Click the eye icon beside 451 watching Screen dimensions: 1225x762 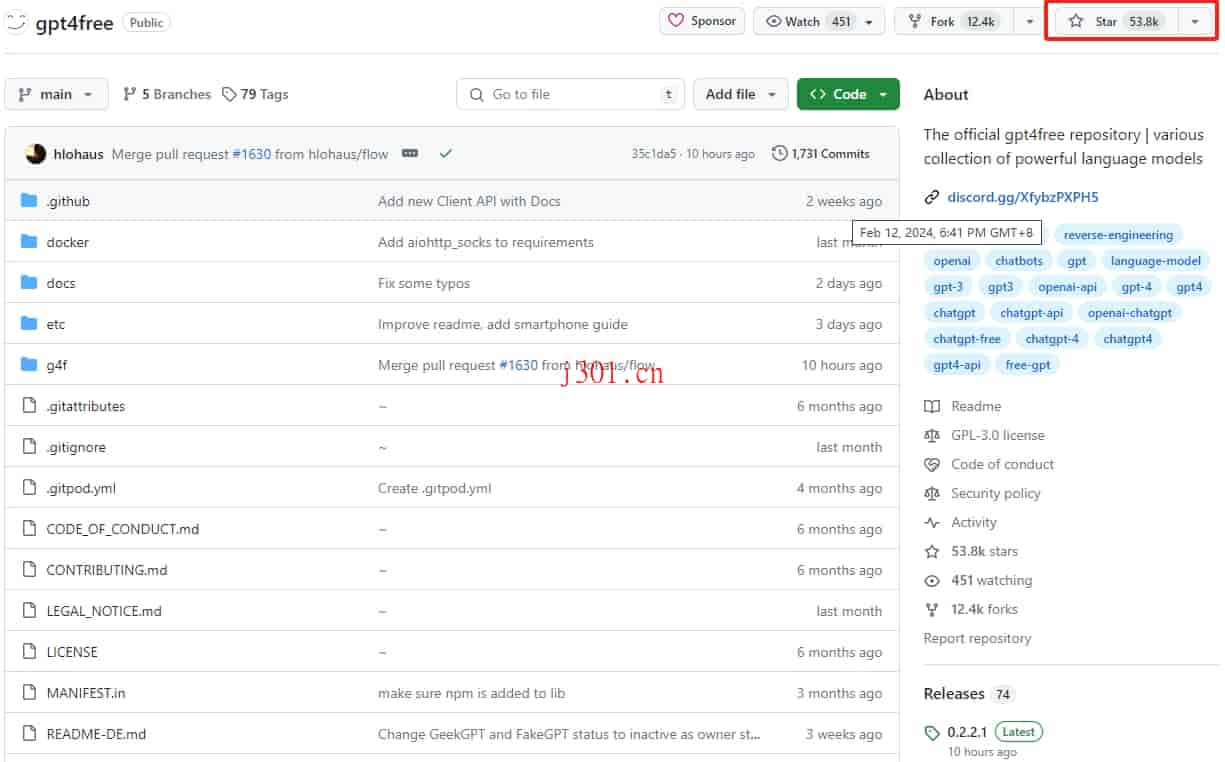click(932, 580)
